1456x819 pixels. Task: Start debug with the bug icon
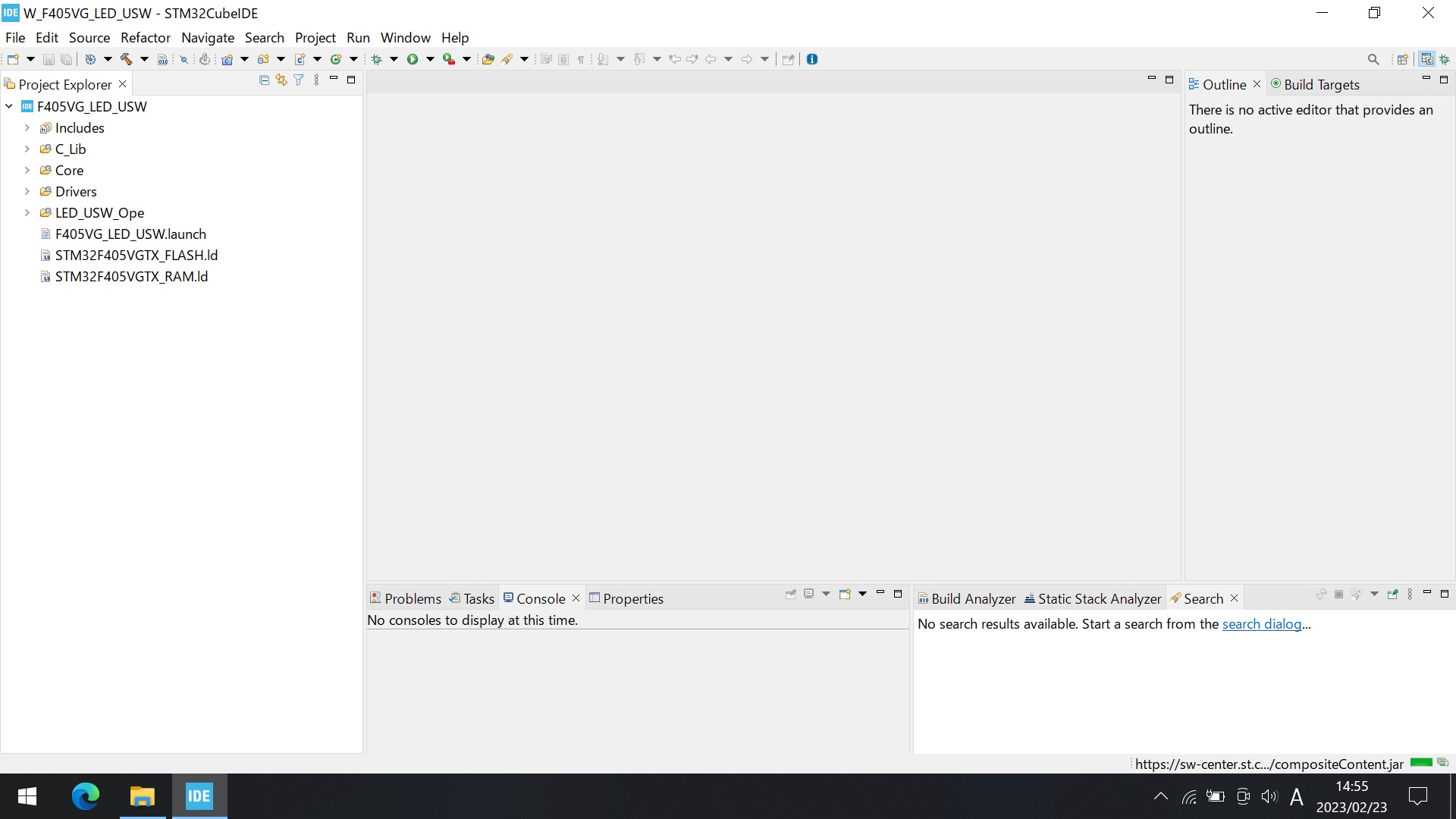376,59
